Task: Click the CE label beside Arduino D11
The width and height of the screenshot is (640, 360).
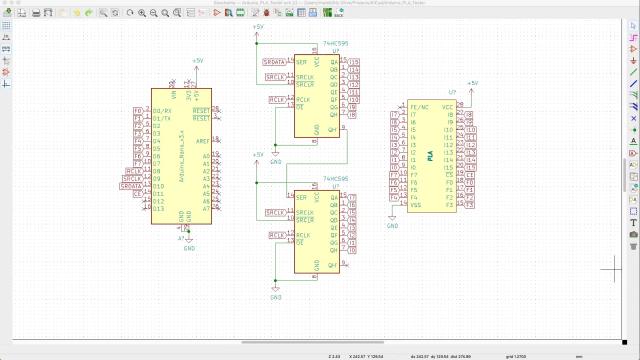Action: click(x=138, y=194)
